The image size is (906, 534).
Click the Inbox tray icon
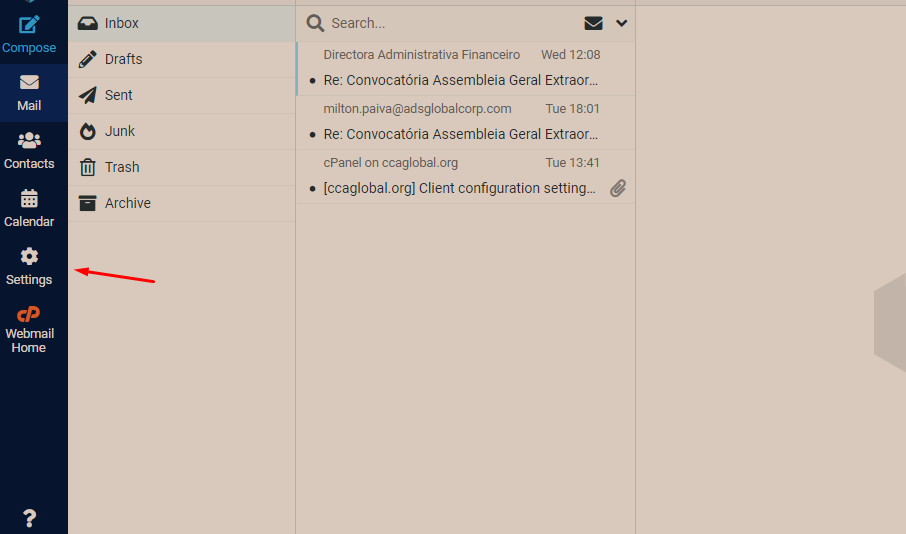pos(87,23)
